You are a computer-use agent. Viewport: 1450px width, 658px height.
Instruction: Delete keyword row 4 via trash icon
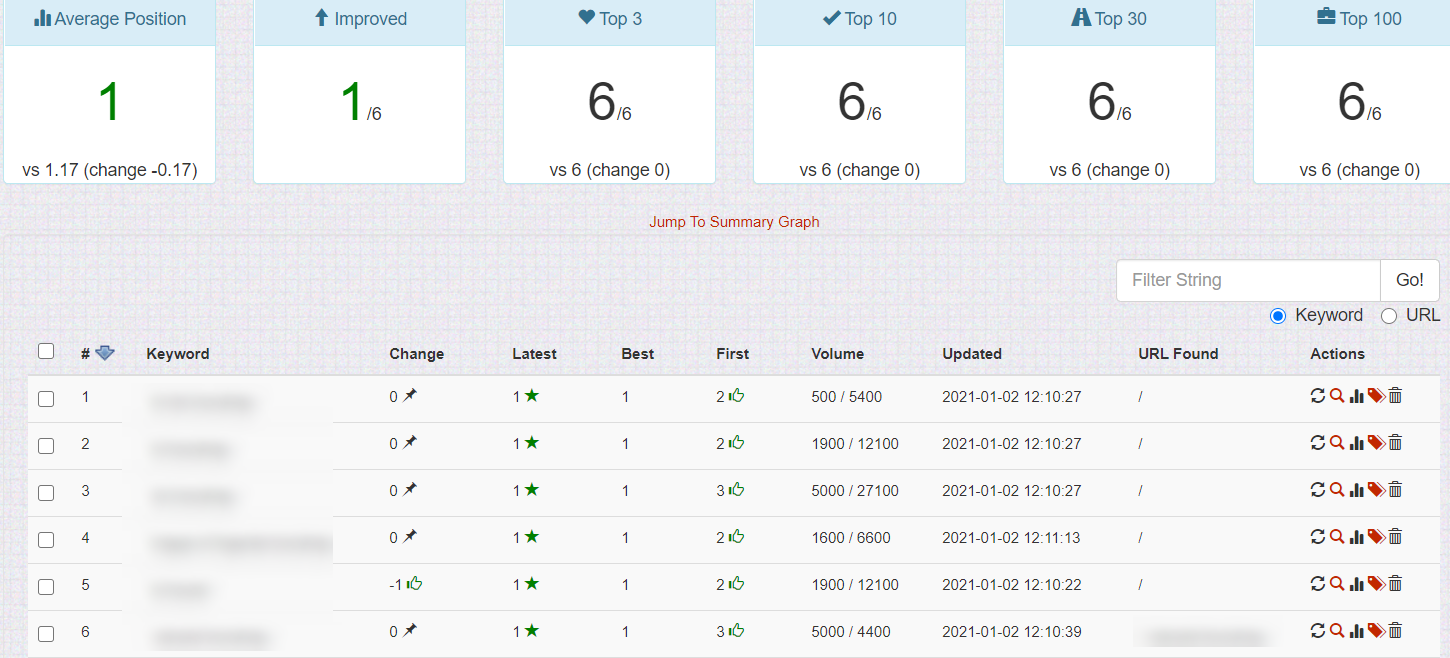point(1395,537)
